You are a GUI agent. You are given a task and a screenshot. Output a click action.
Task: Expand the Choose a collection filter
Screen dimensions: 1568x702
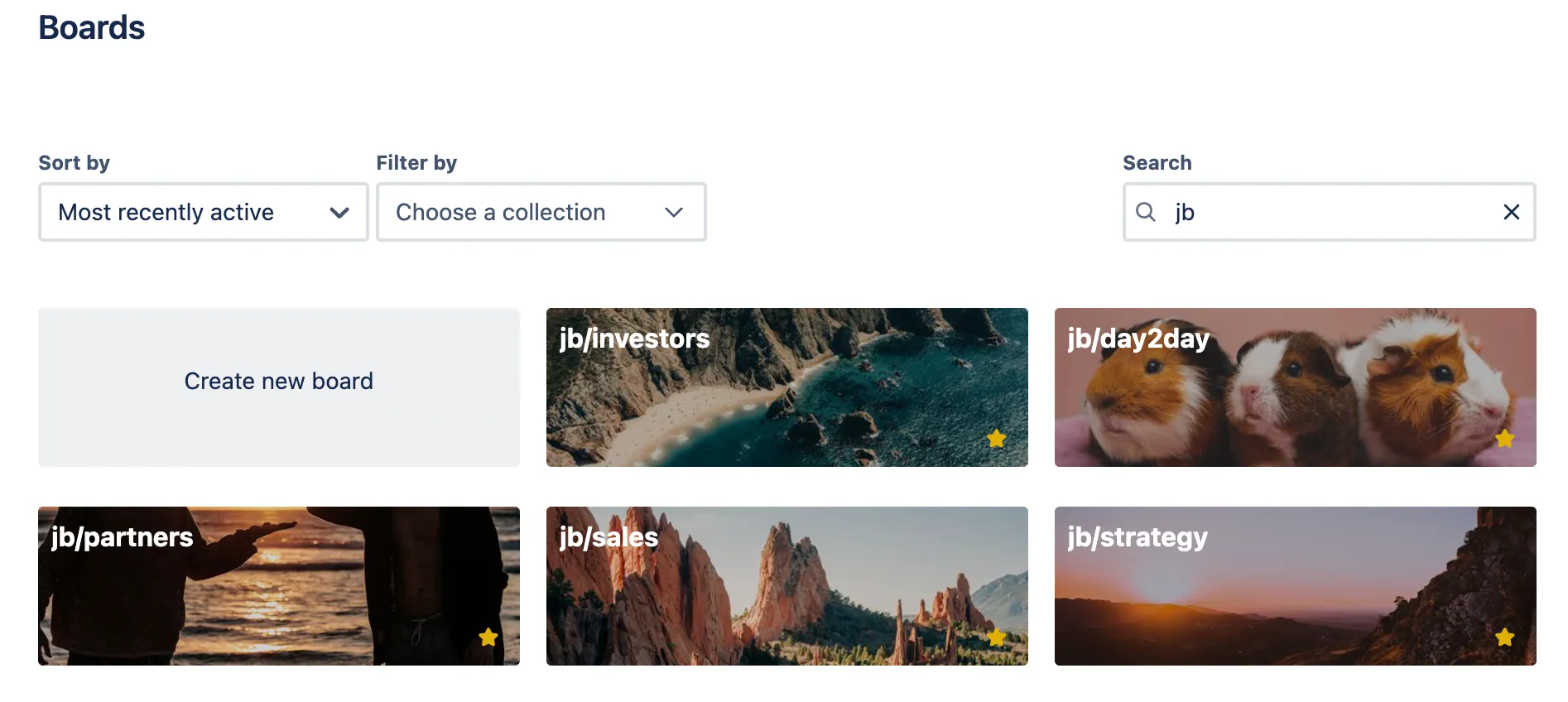click(x=541, y=212)
